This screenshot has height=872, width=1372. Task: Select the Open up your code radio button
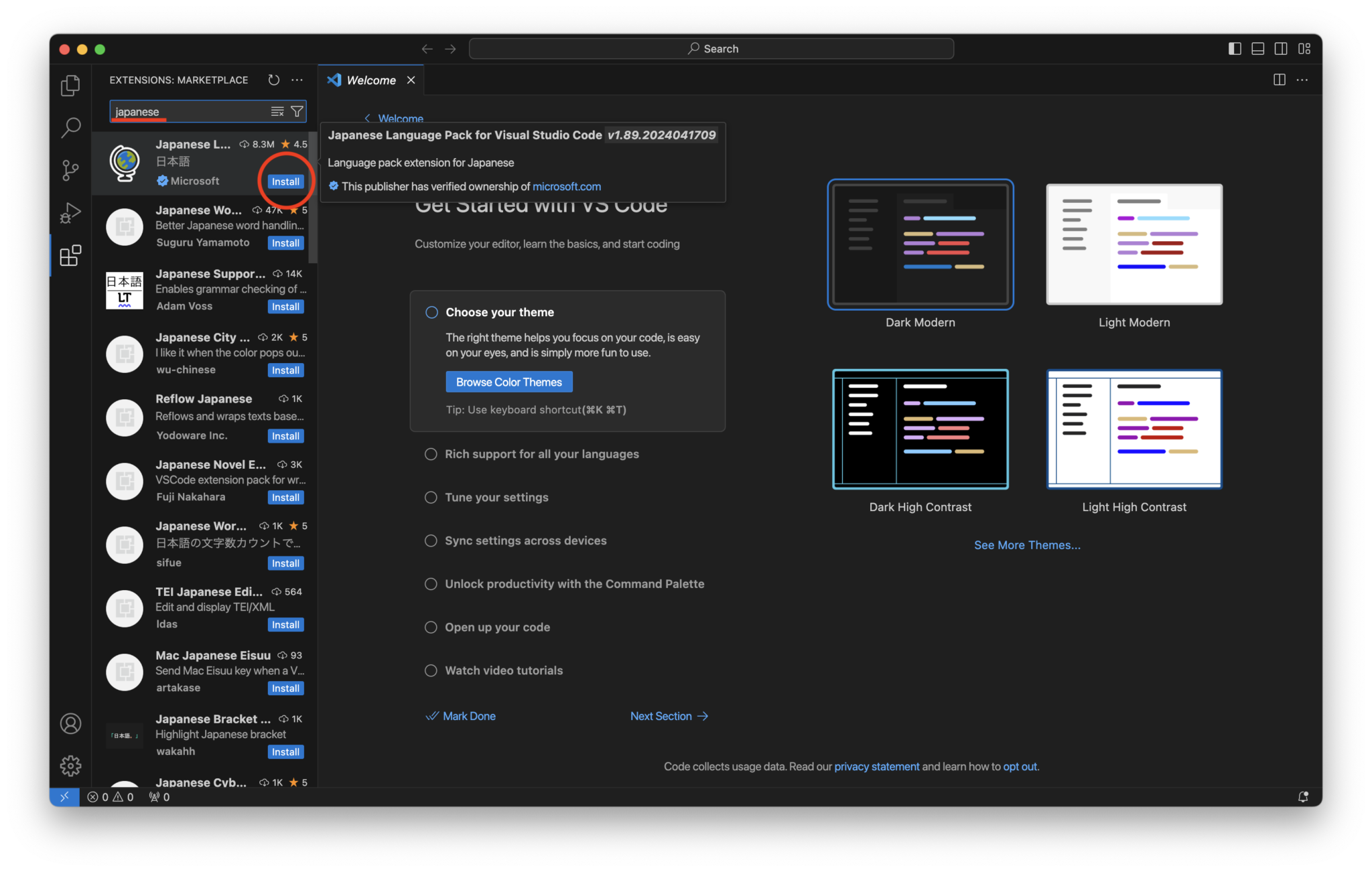click(431, 627)
